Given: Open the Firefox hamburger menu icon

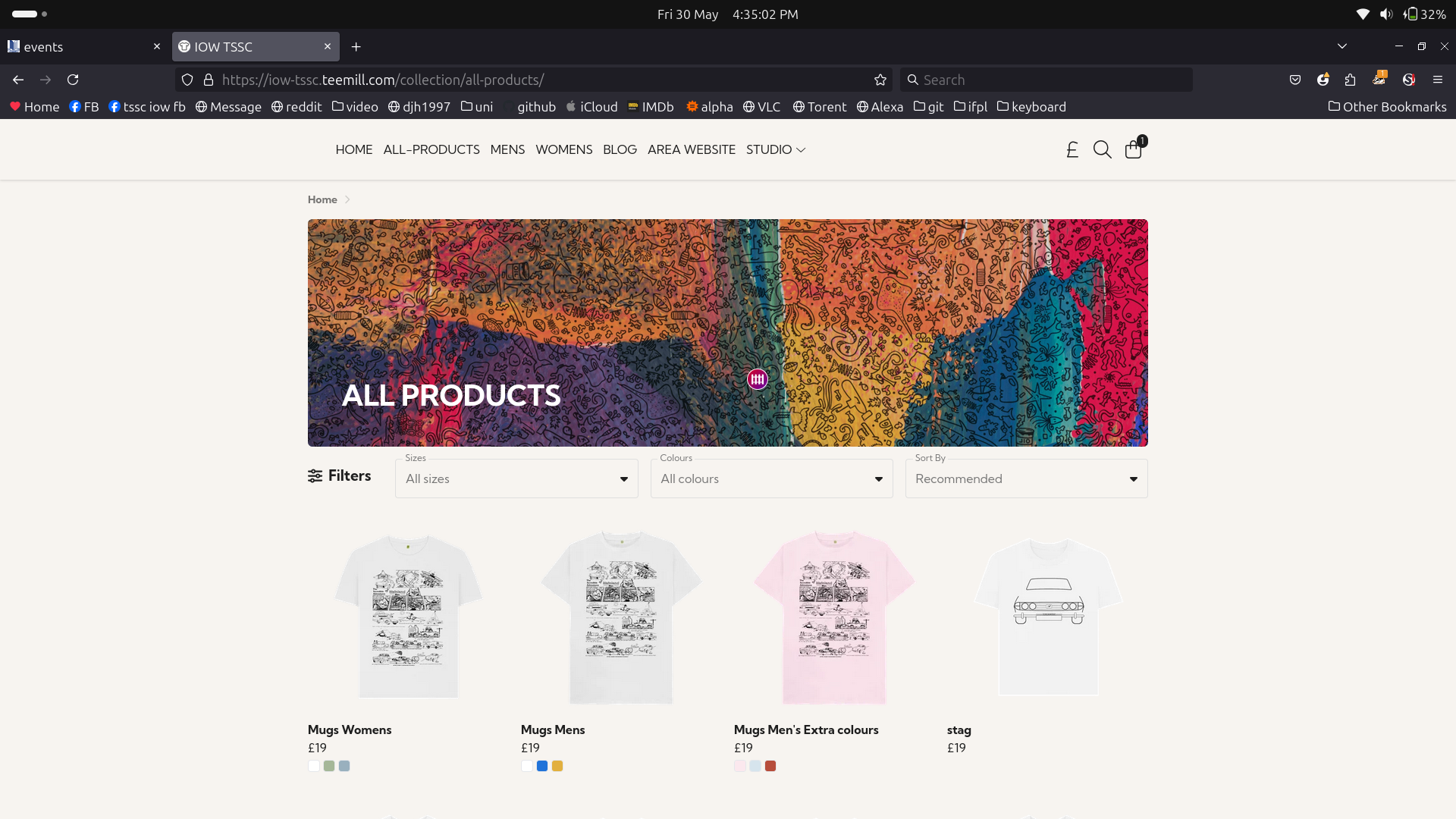Looking at the screenshot, I should pyautogui.click(x=1437, y=80).
